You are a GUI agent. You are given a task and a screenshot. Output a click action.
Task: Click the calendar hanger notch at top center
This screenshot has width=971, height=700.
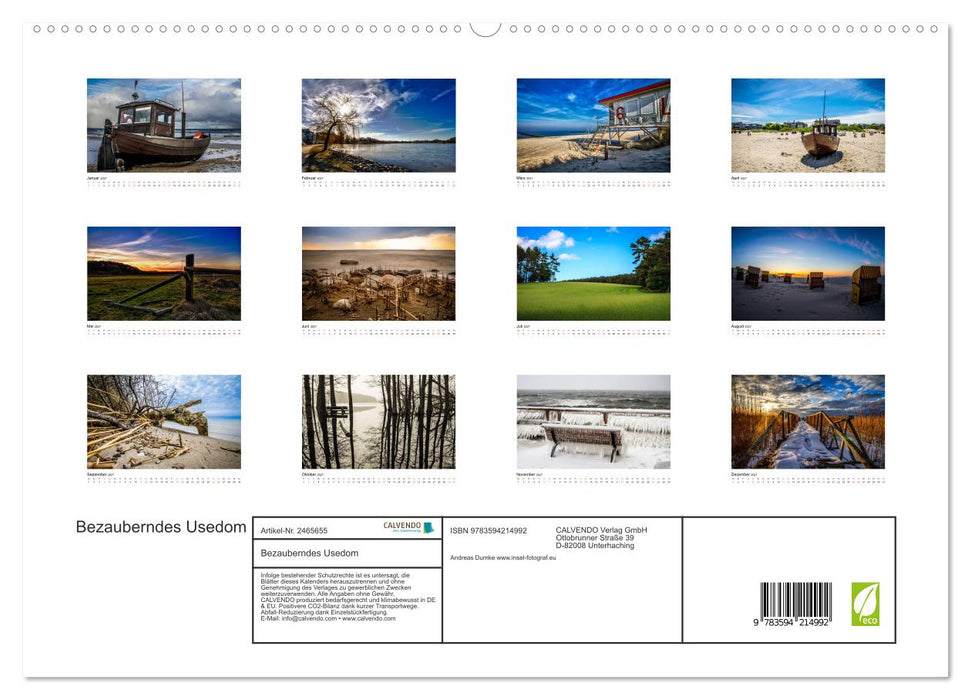point(486,29)
